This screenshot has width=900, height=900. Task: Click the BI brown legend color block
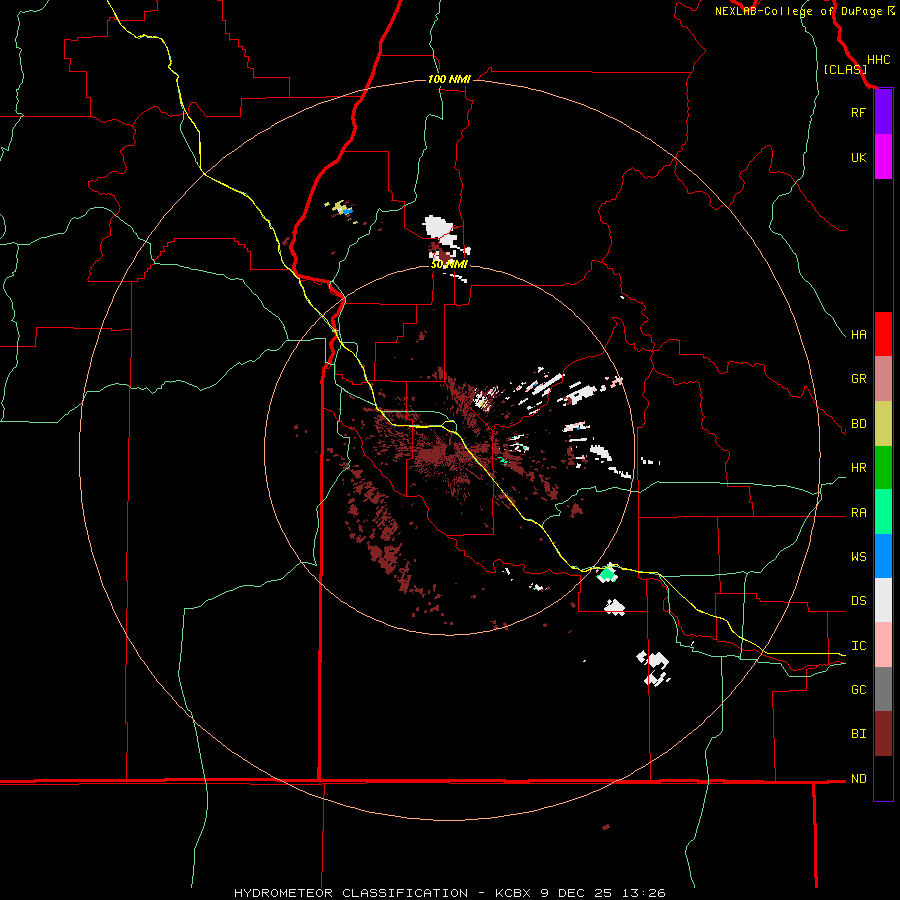[883, 734]
